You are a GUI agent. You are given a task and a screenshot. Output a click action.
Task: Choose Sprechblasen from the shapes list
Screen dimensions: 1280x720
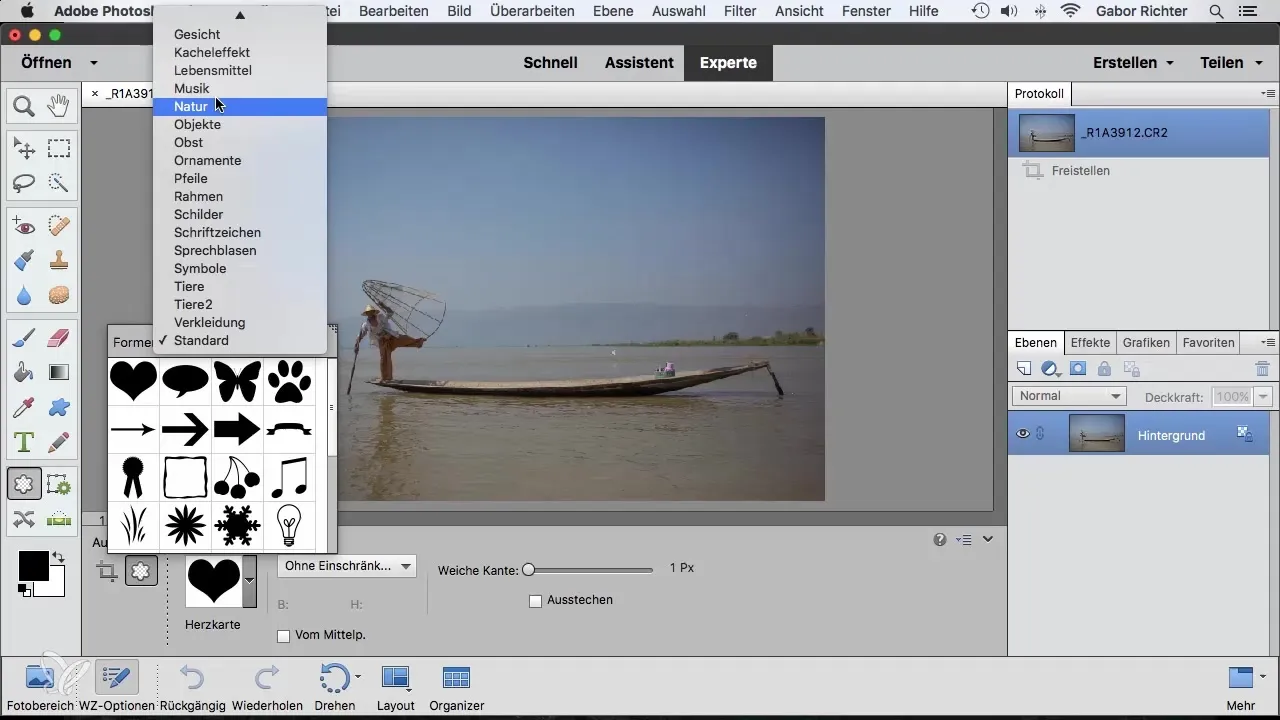point(240,251)
